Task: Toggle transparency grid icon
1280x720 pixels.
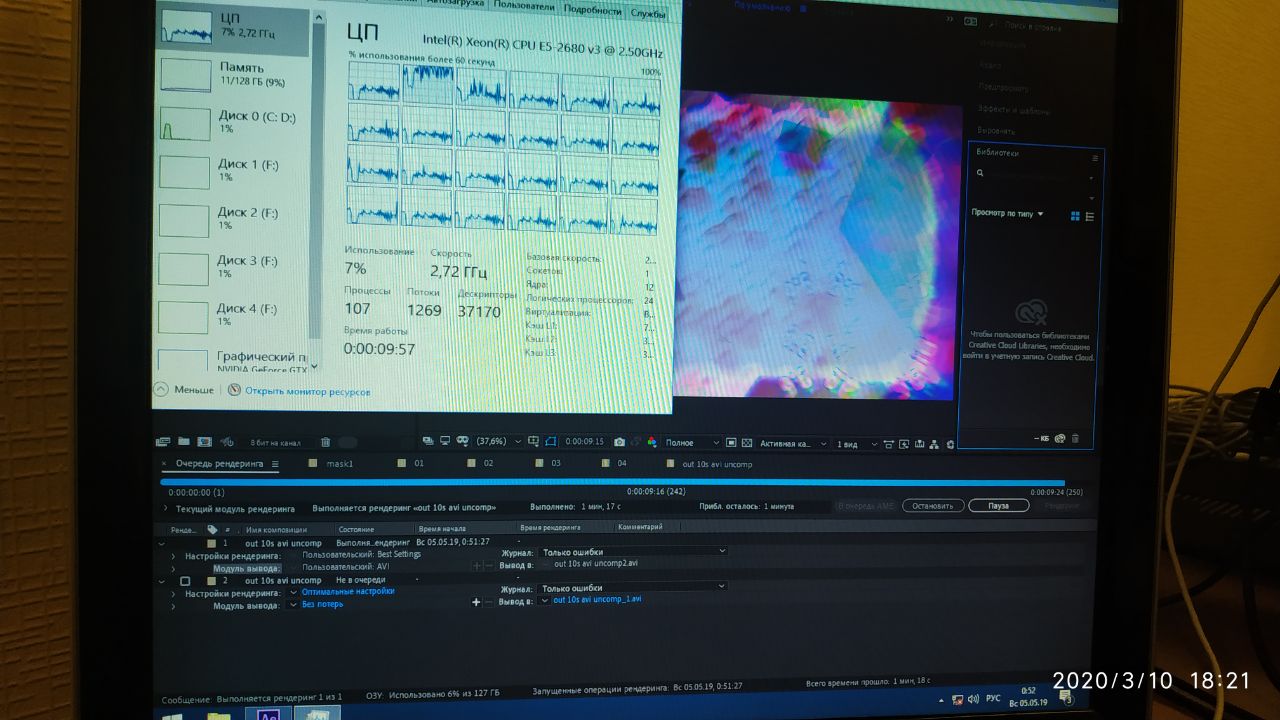Action: 746,442
